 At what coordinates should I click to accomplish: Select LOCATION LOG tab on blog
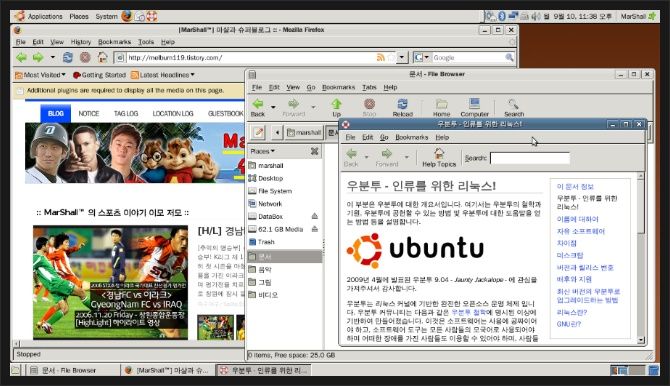tap(173, 113)
